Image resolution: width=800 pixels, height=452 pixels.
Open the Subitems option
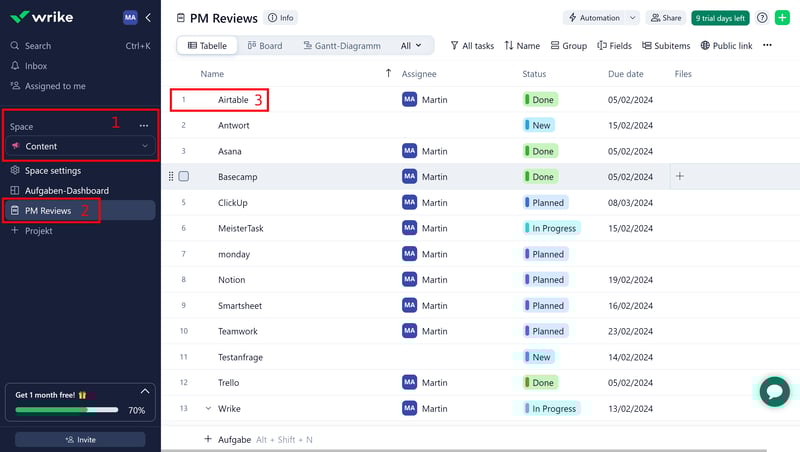[666, 45]
